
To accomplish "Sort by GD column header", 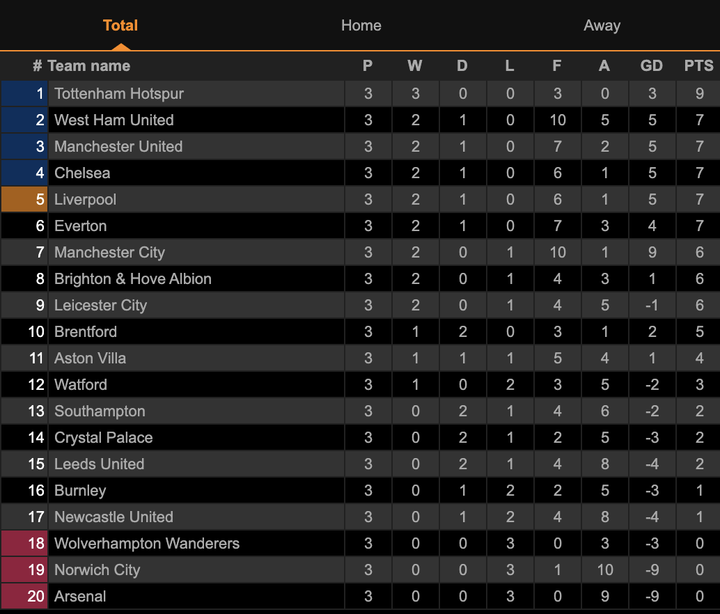I will pos(651,66).
